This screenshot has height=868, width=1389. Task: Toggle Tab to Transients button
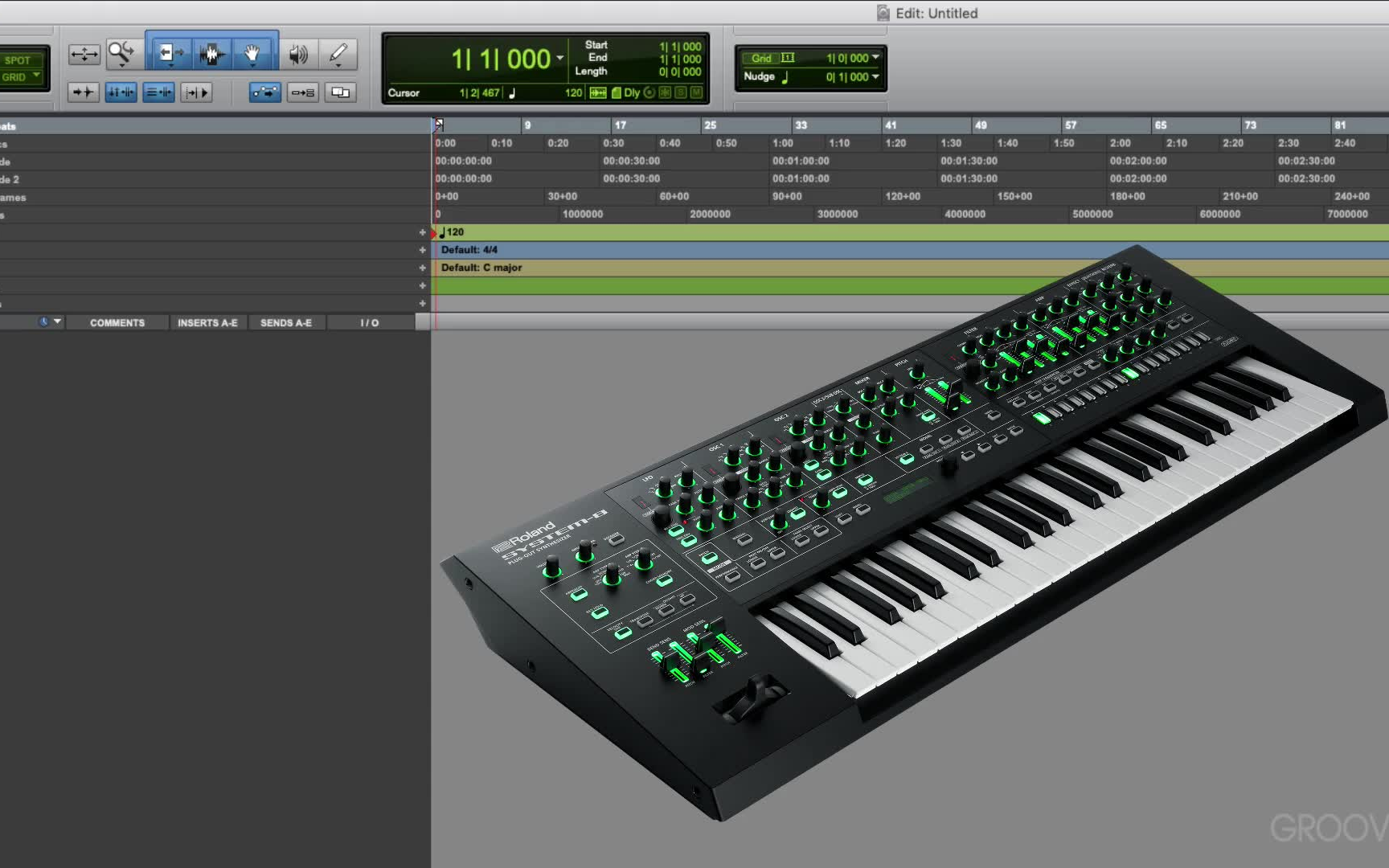pos(83,92)
